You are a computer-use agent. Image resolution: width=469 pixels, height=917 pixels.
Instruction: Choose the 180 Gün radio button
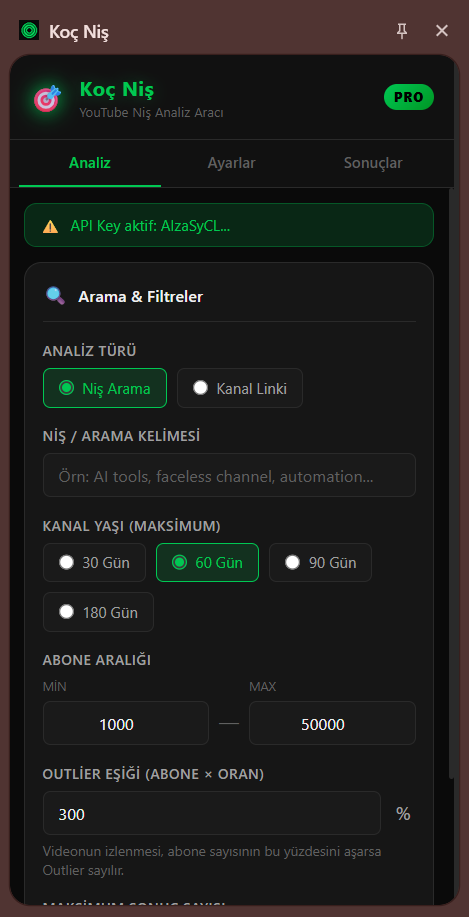(98, 612)
